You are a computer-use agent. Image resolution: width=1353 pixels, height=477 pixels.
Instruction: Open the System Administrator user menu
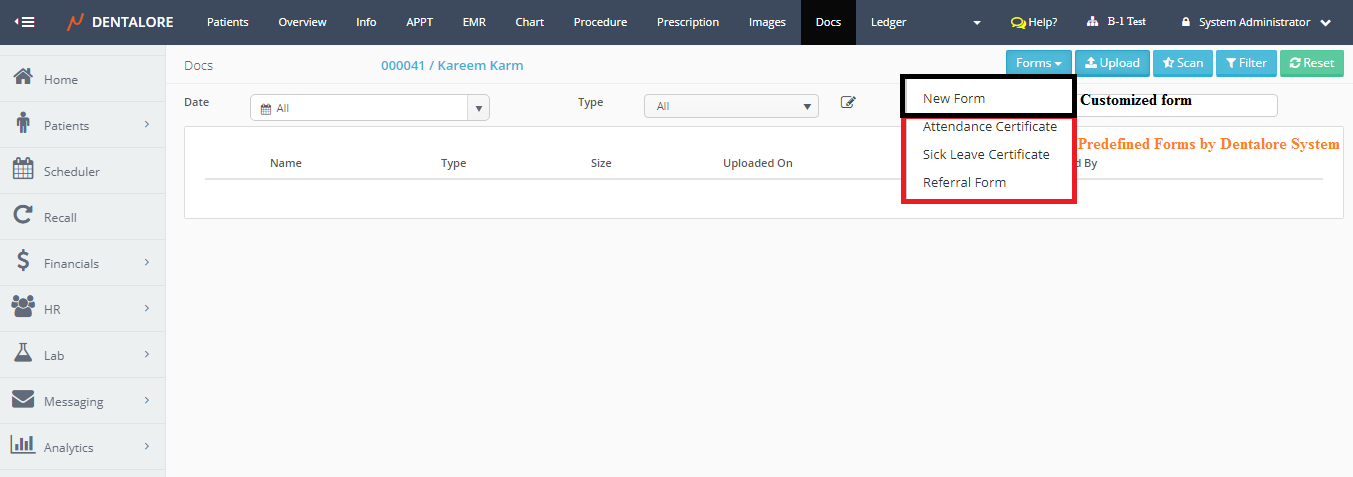(x=1255, y=22)
